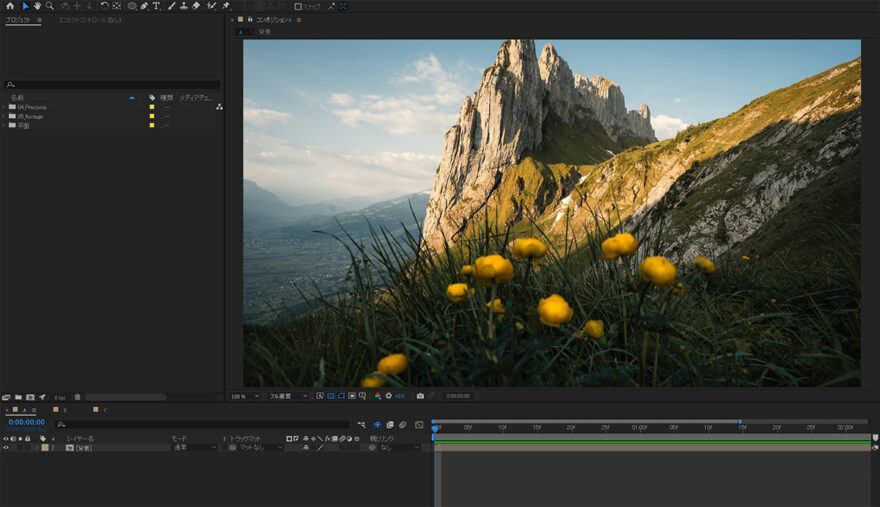The width and height of the screenshot is (880, 507).
Task: Select the Selection arrow tool
Action: tap(25, 6)
